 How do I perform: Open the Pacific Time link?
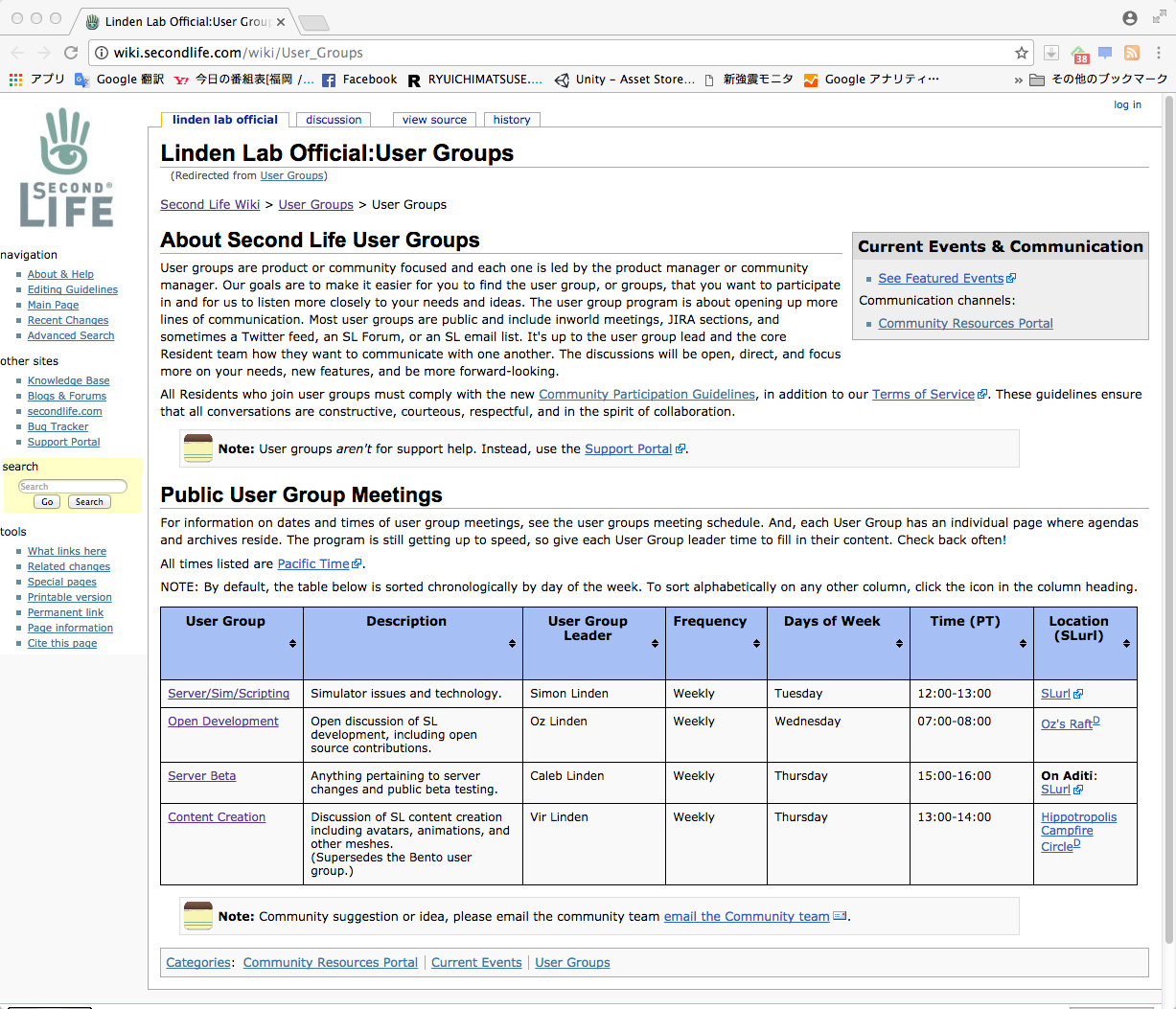(313, 563)
